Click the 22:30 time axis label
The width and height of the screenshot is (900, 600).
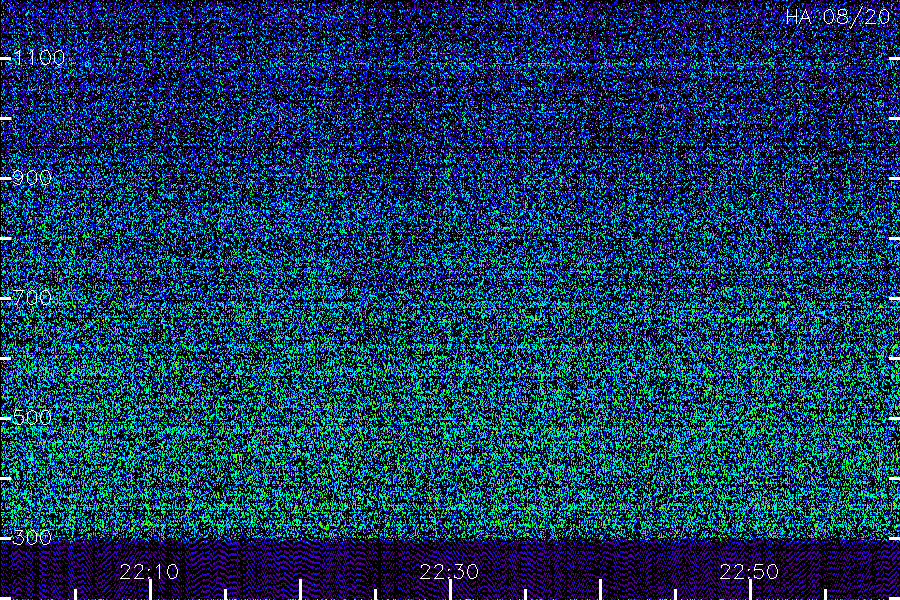449,572
